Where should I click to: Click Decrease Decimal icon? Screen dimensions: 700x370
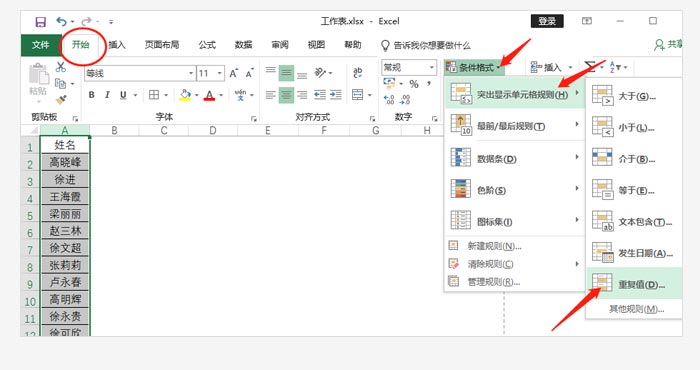point(405,100)
